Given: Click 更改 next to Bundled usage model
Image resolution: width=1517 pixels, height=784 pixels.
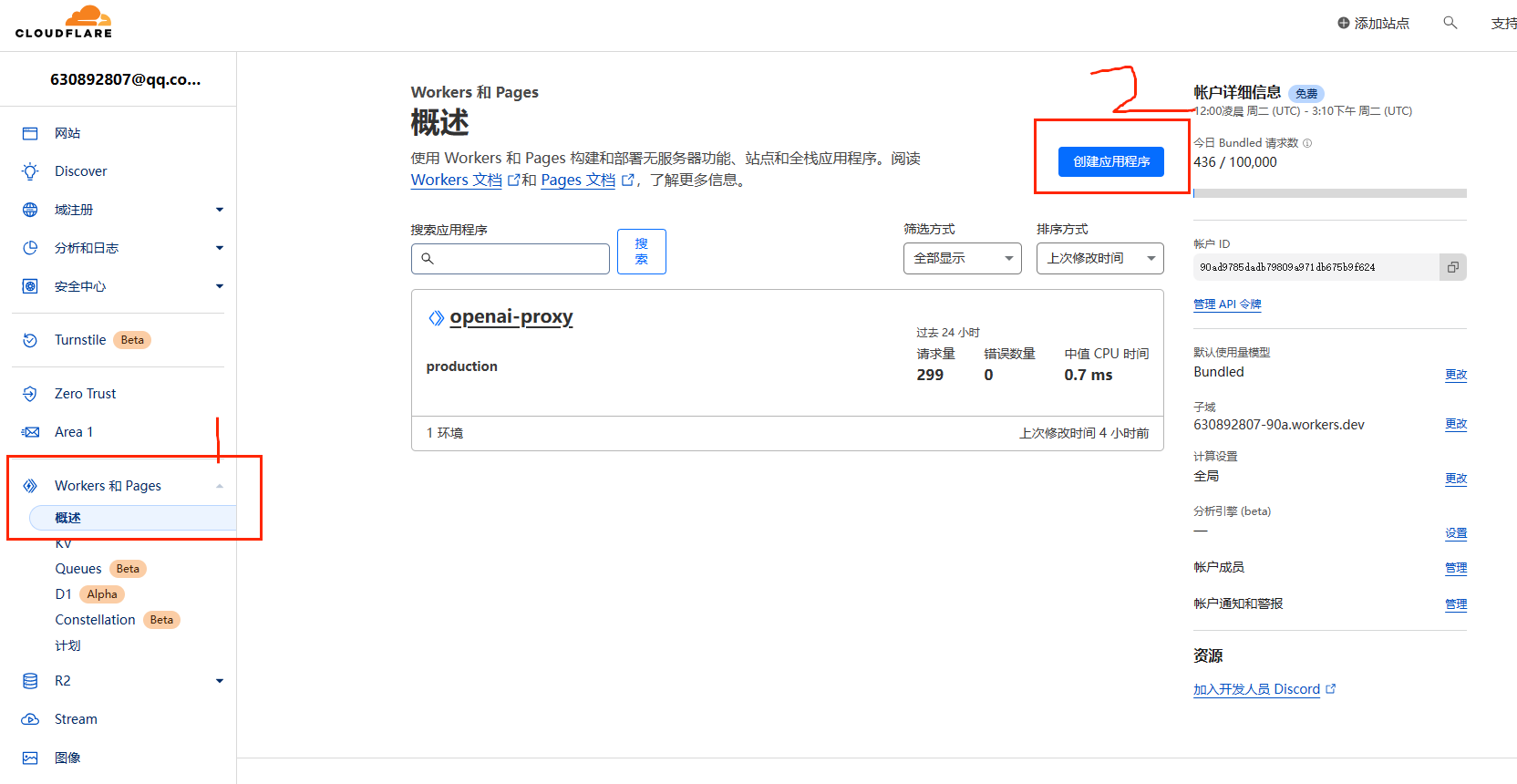Looking at the screenshot, I should (1456, 375).
